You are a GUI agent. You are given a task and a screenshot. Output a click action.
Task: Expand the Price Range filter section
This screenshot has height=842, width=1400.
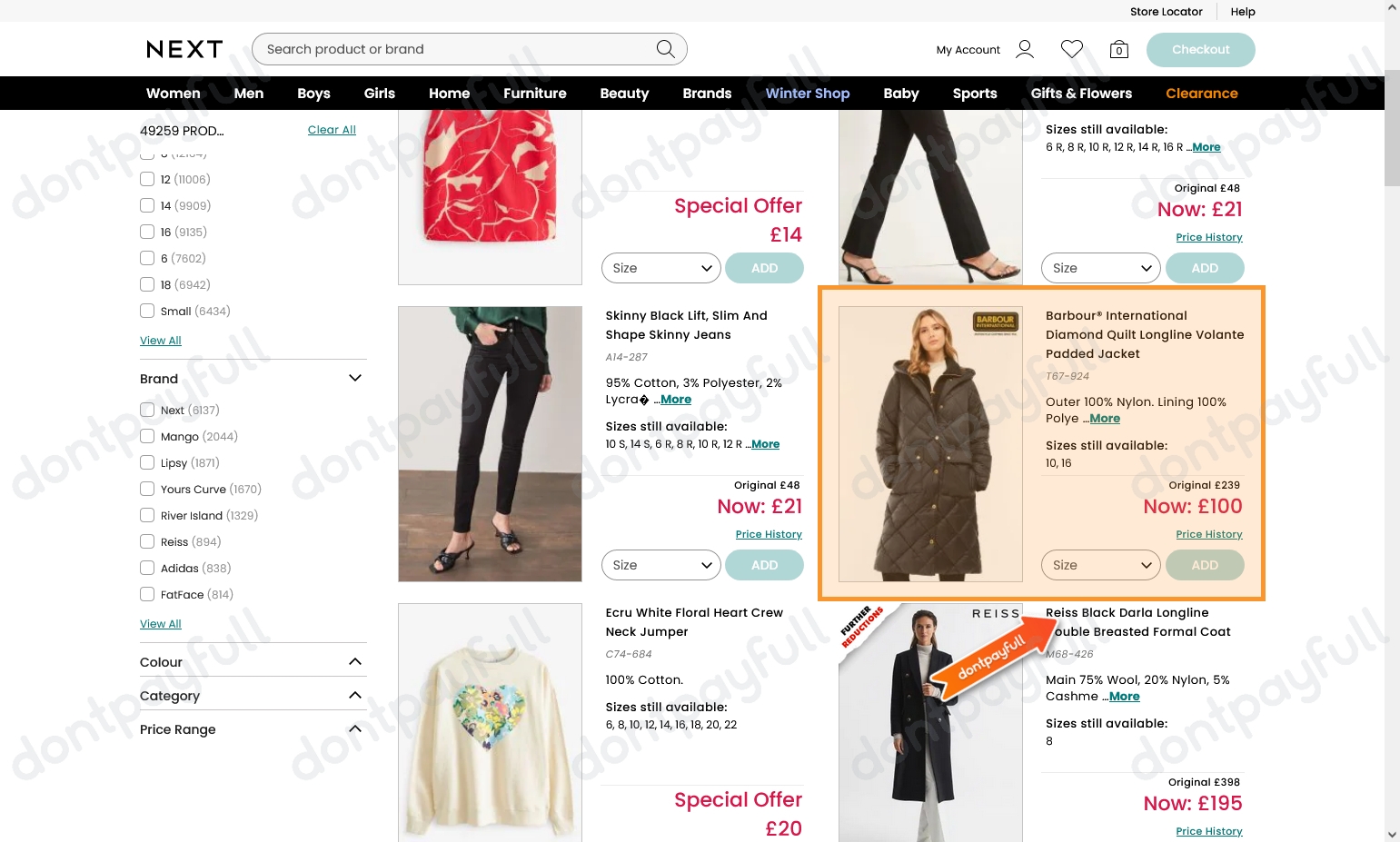(x=355, y=728)
